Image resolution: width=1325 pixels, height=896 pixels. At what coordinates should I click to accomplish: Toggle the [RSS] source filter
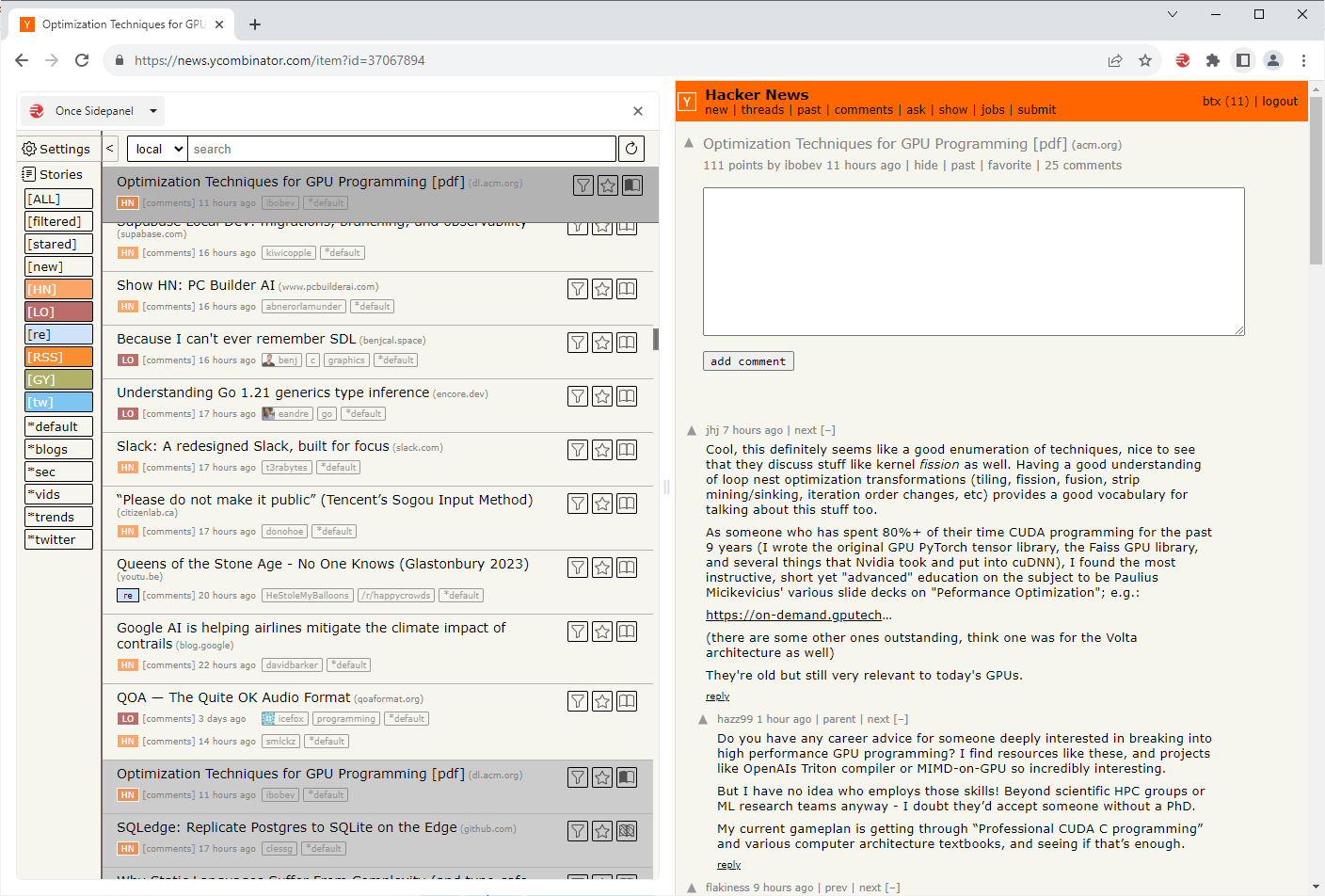(58, 357)
